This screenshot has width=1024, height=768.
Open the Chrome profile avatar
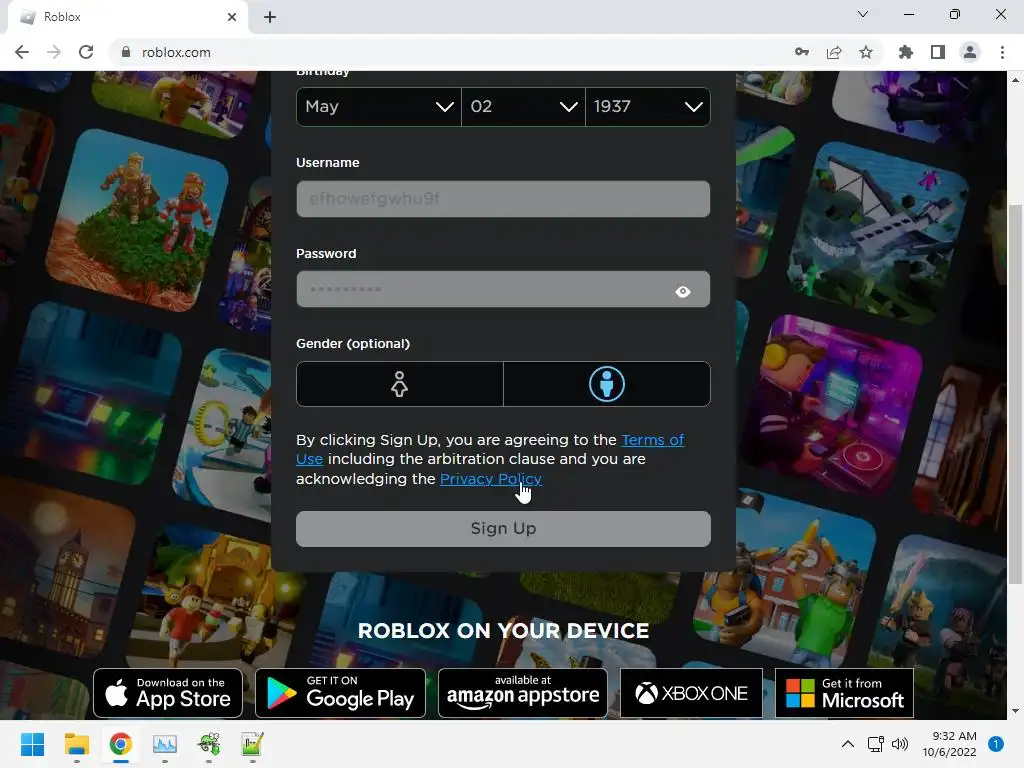point(970,52)
